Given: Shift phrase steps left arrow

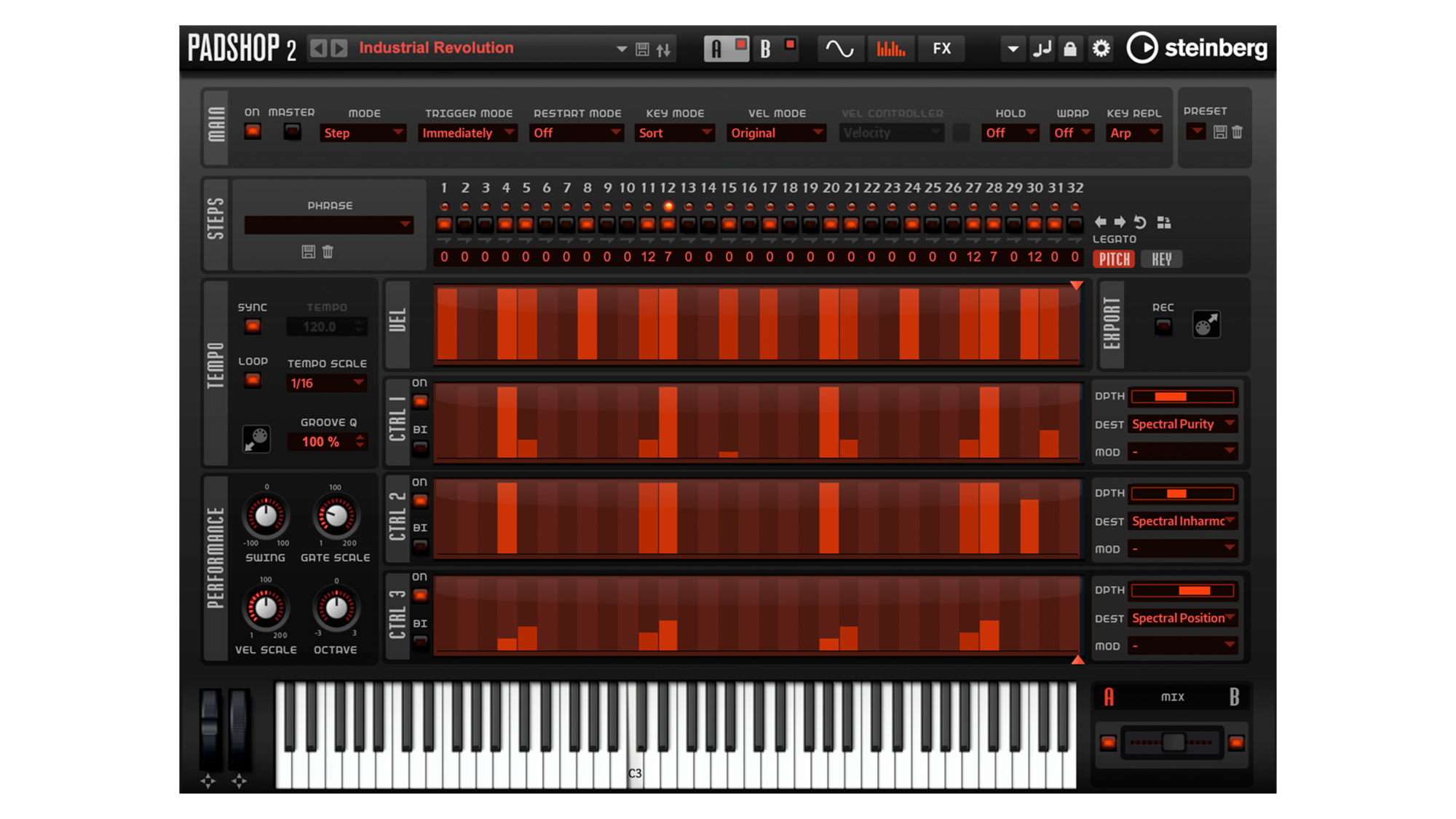Looking at the screenshot, I should pos(1100,222).
